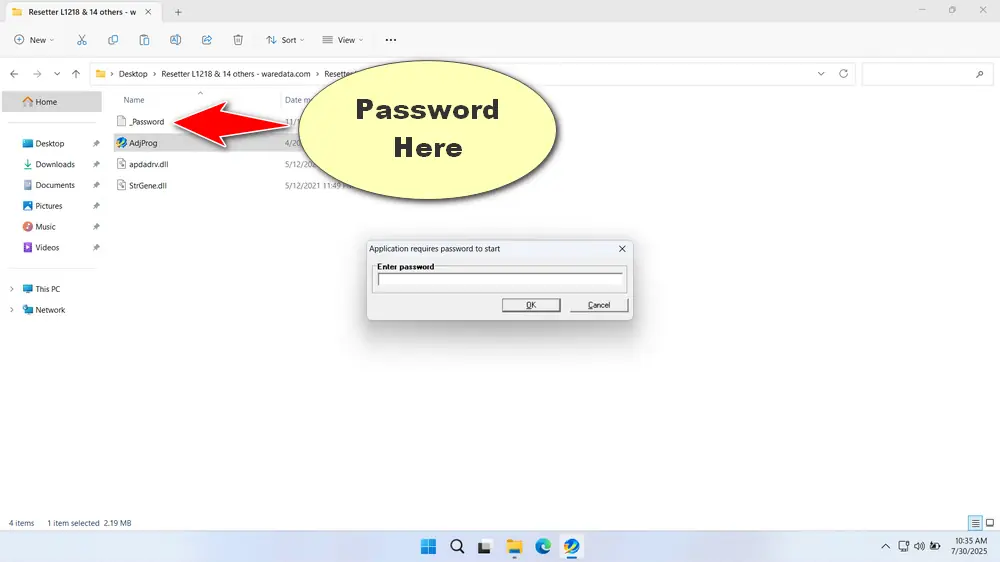Screen dimensions: 1000x562
Task: Select the _Password file
Action: pyautogui.click(x=146, y=122)
